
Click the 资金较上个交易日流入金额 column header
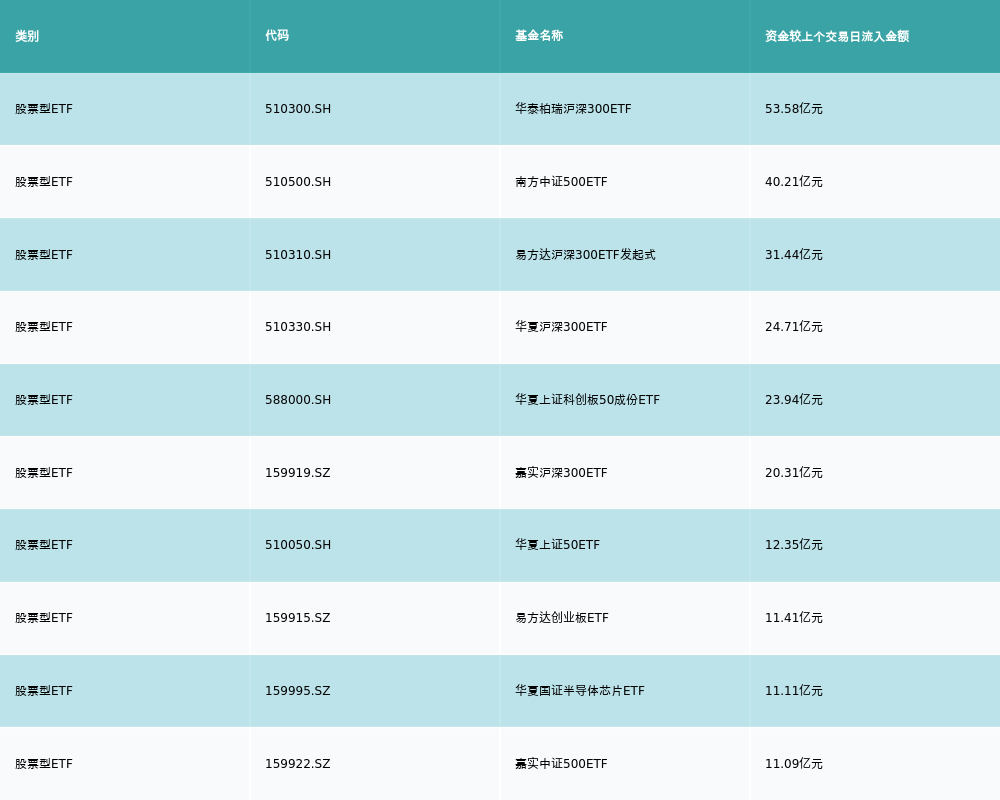pos(837,36)
